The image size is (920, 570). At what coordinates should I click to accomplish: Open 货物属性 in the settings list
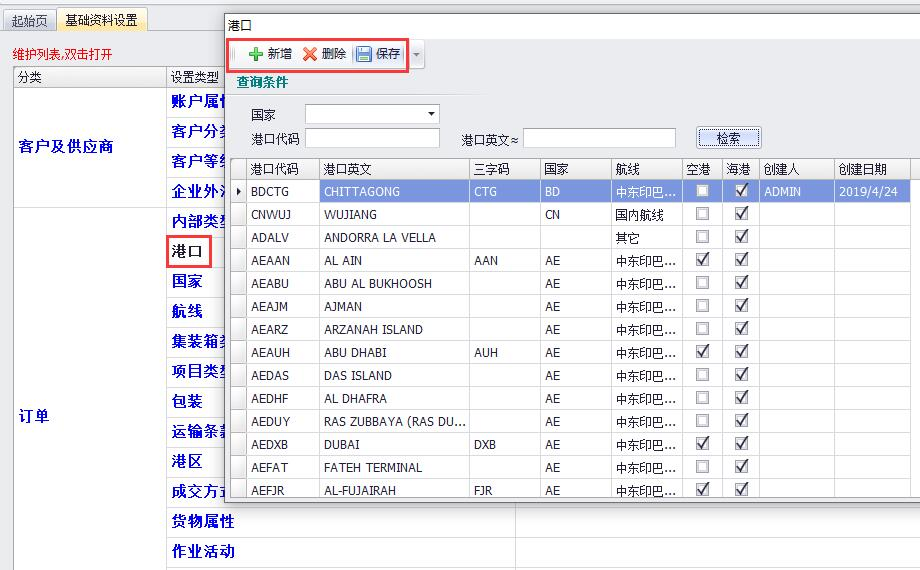(x=203, y=521)
